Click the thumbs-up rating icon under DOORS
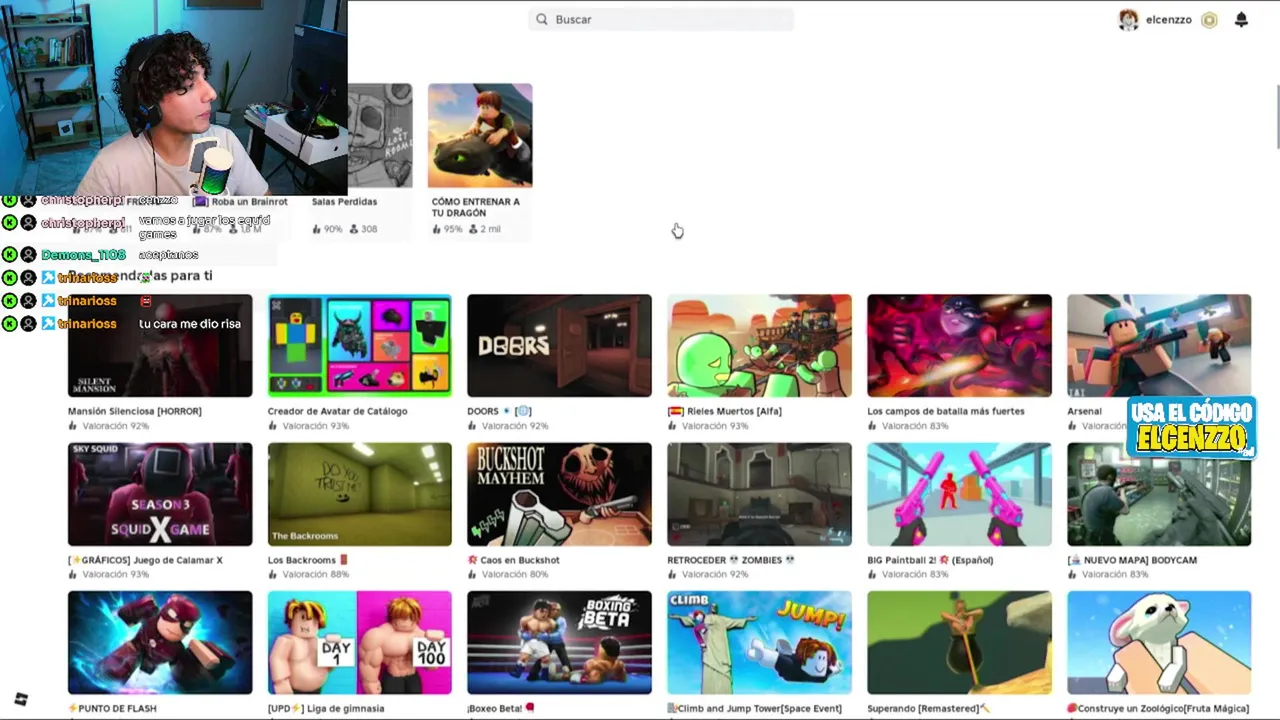Screen dimensions: 1280x720 tap(472, 426)
